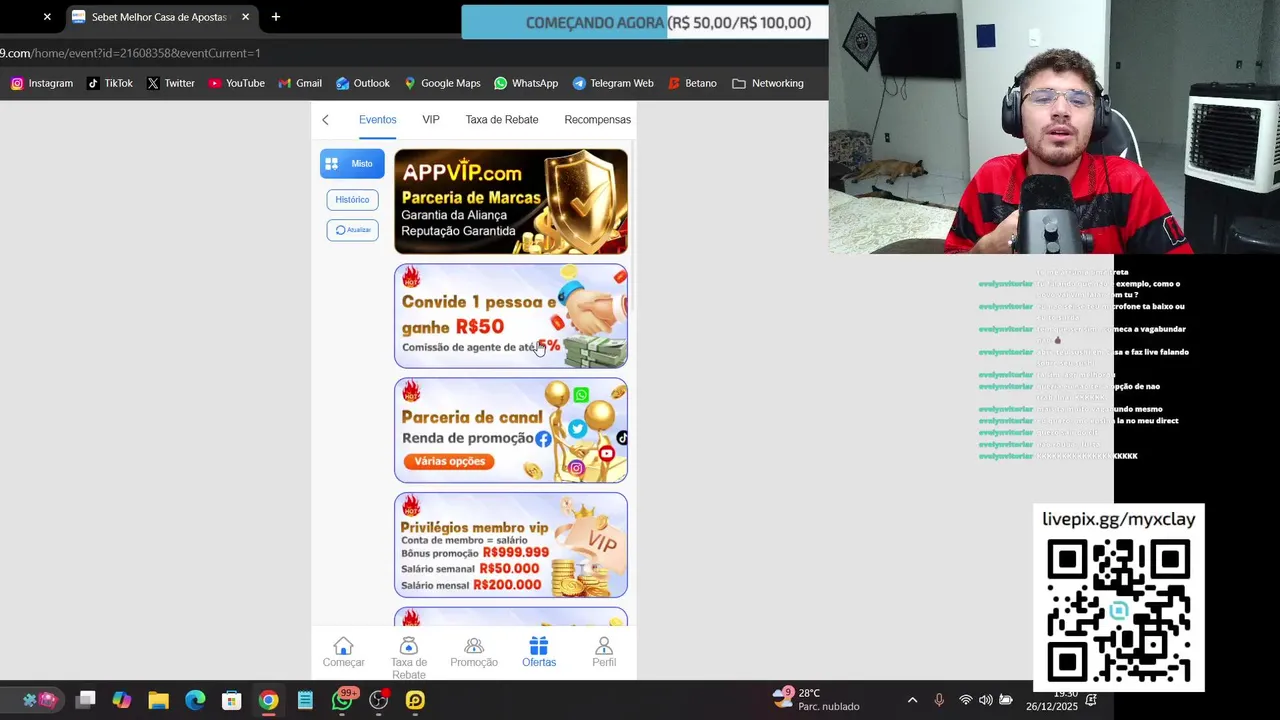Open the Privilégios membro vip banner
The height and width of the screenshot is (720, 1280).
tap(511, 545)
